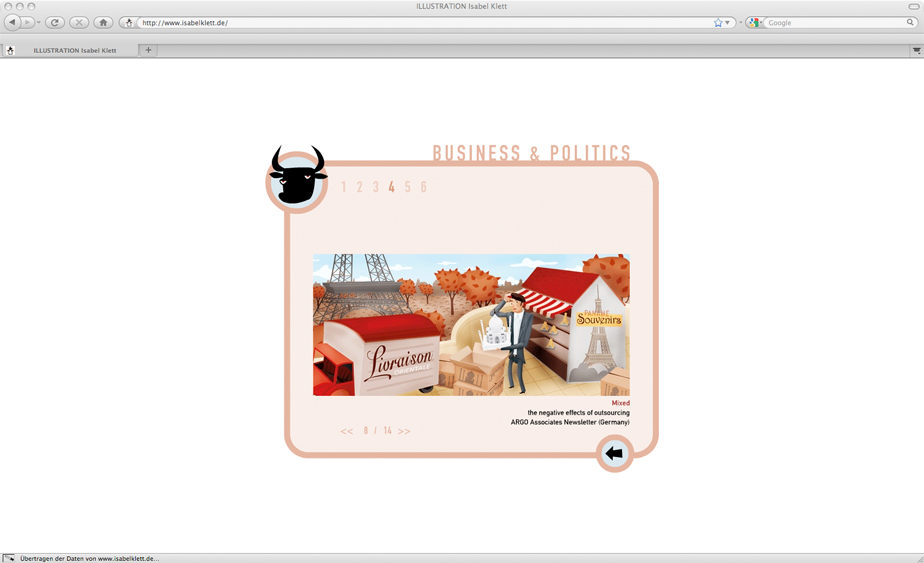Viewport: 924px width, 563px height.
Task: Click the search magnifier icon
Action: point(910,22)
